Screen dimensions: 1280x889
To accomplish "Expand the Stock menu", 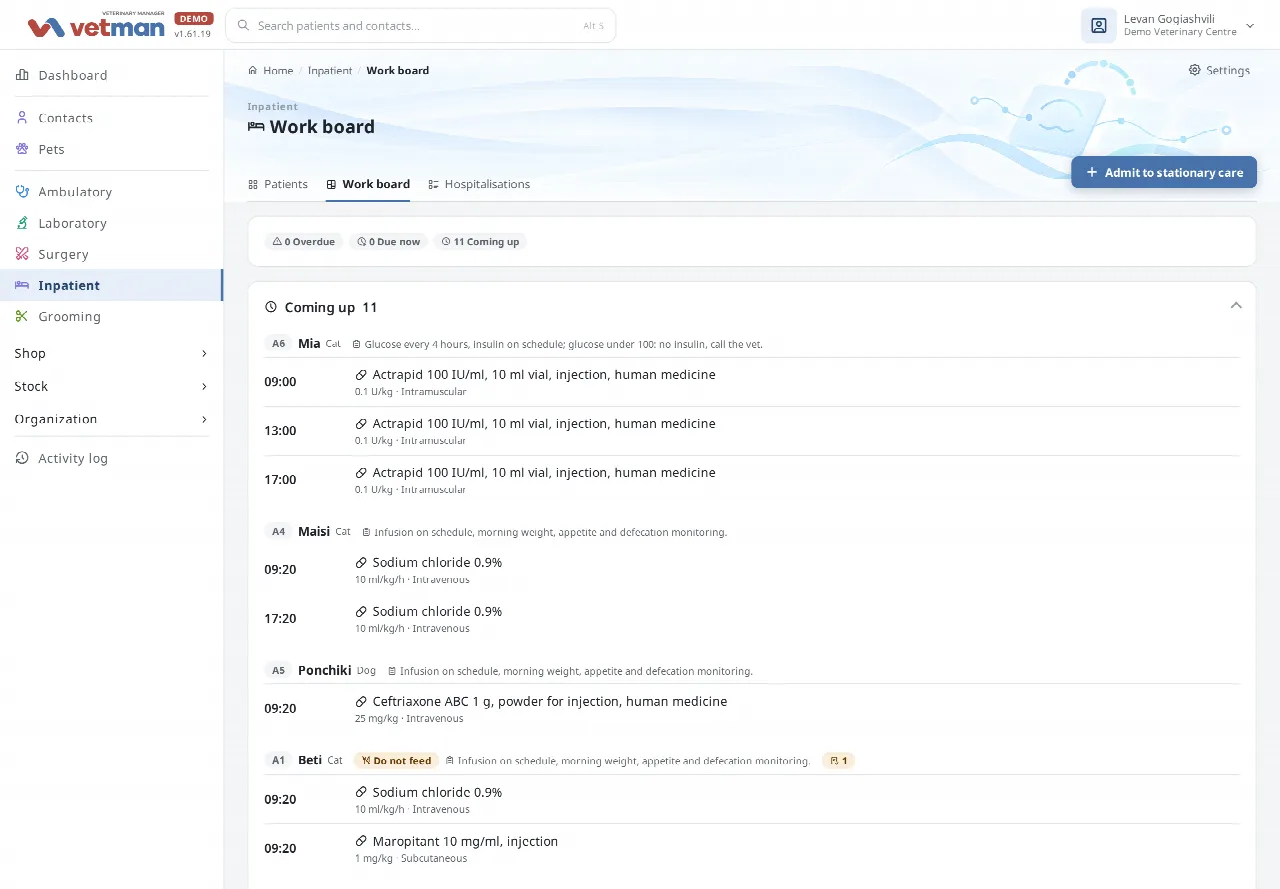I will click(111, 386).
